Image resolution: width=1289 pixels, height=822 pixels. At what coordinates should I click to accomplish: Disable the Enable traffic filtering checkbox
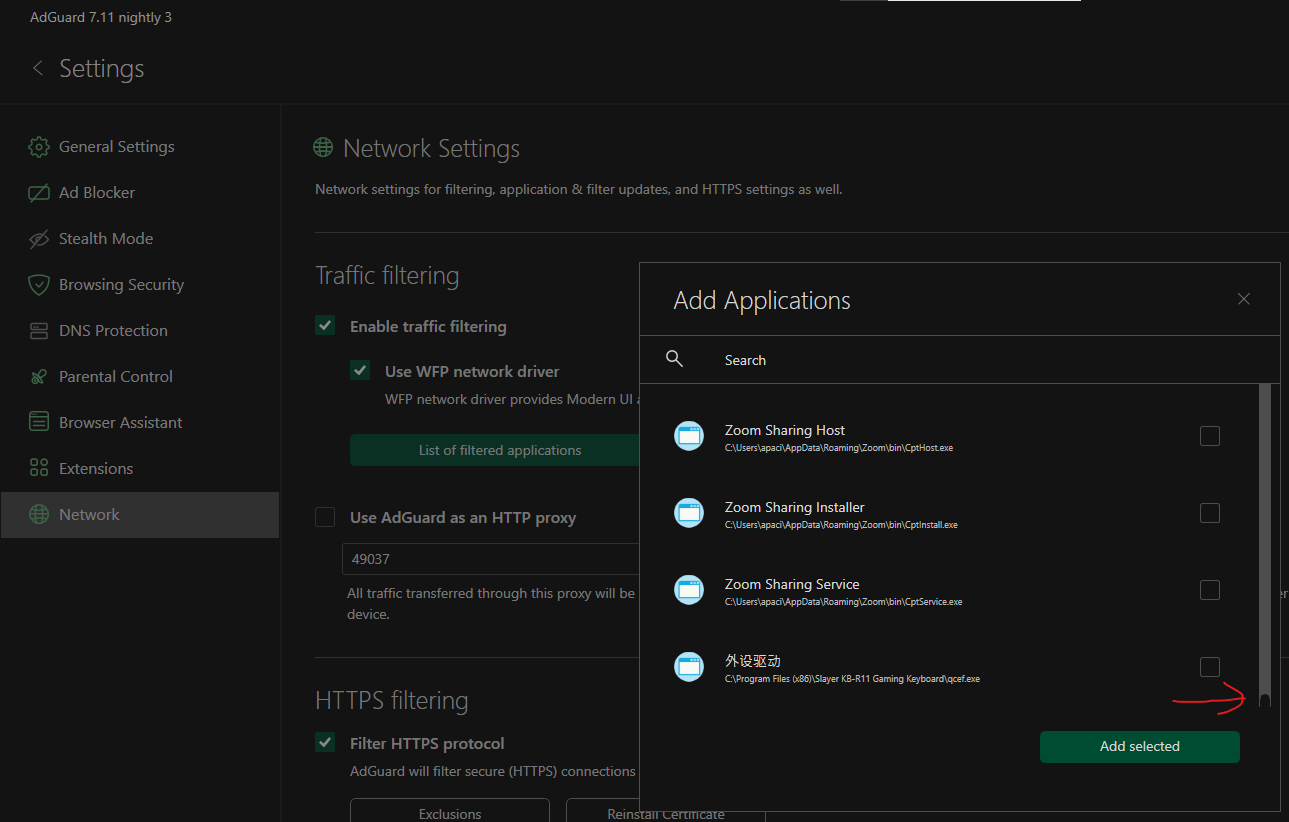(x=324, y=325)
